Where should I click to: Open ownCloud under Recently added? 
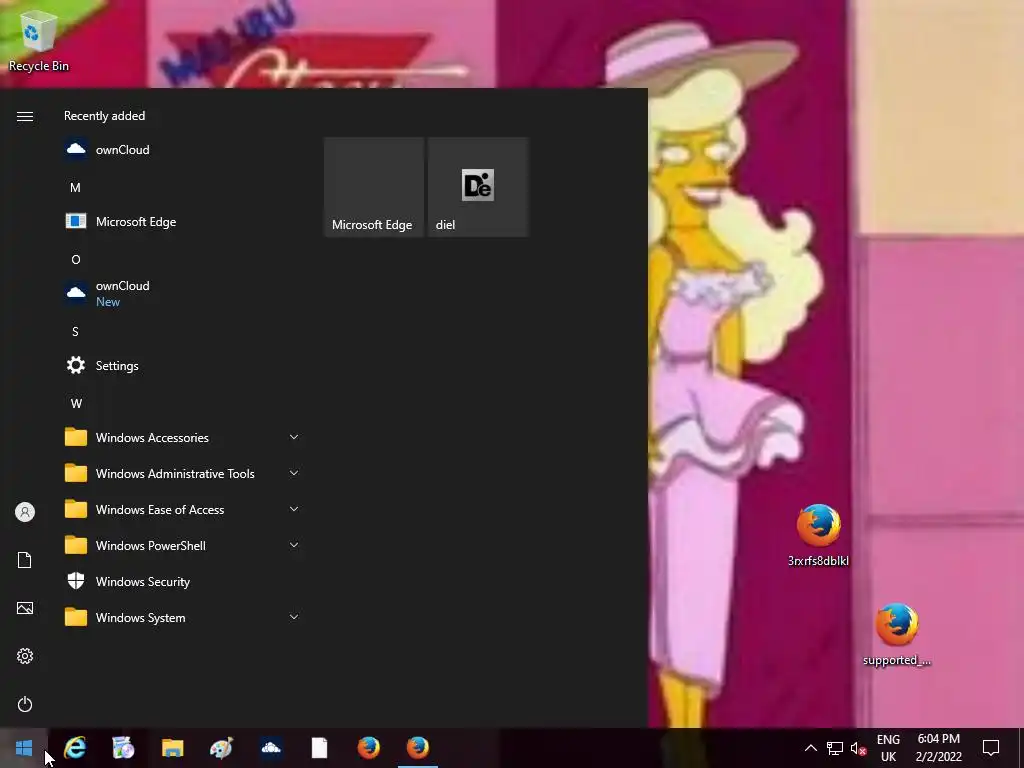tap(182, 150)
